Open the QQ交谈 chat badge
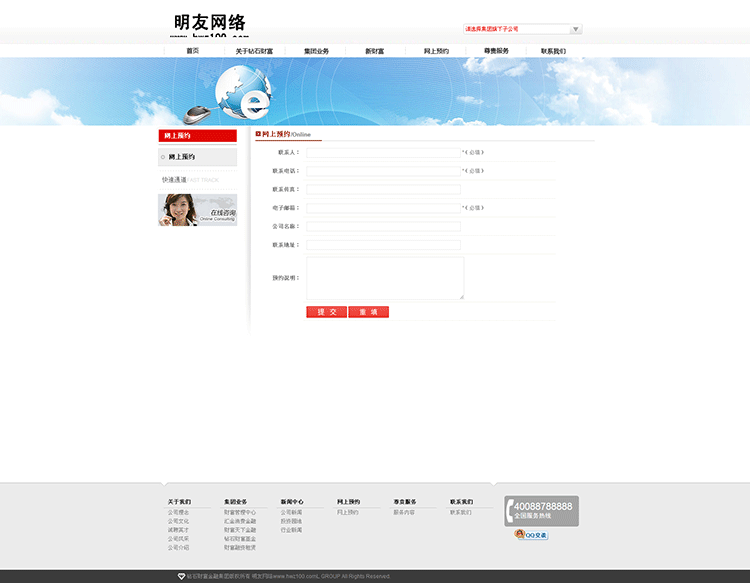The height and width of the screenshot is (583, 750). [x=531, y=535]
